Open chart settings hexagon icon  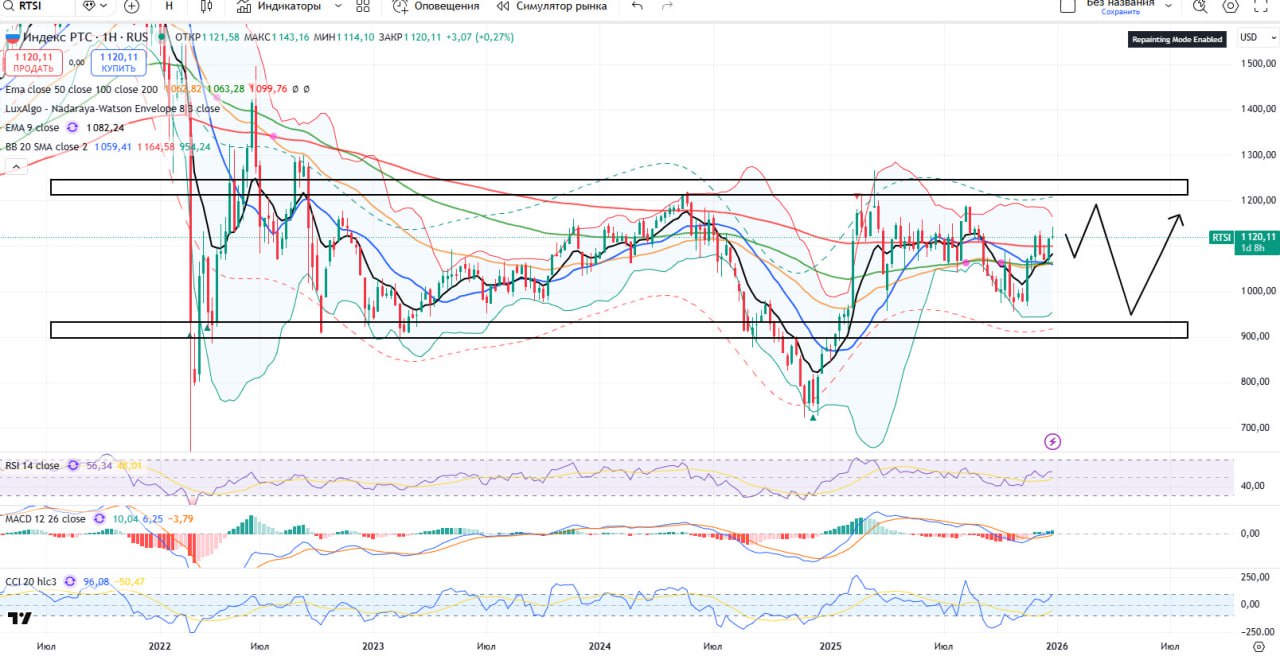tap(1231, 6)
